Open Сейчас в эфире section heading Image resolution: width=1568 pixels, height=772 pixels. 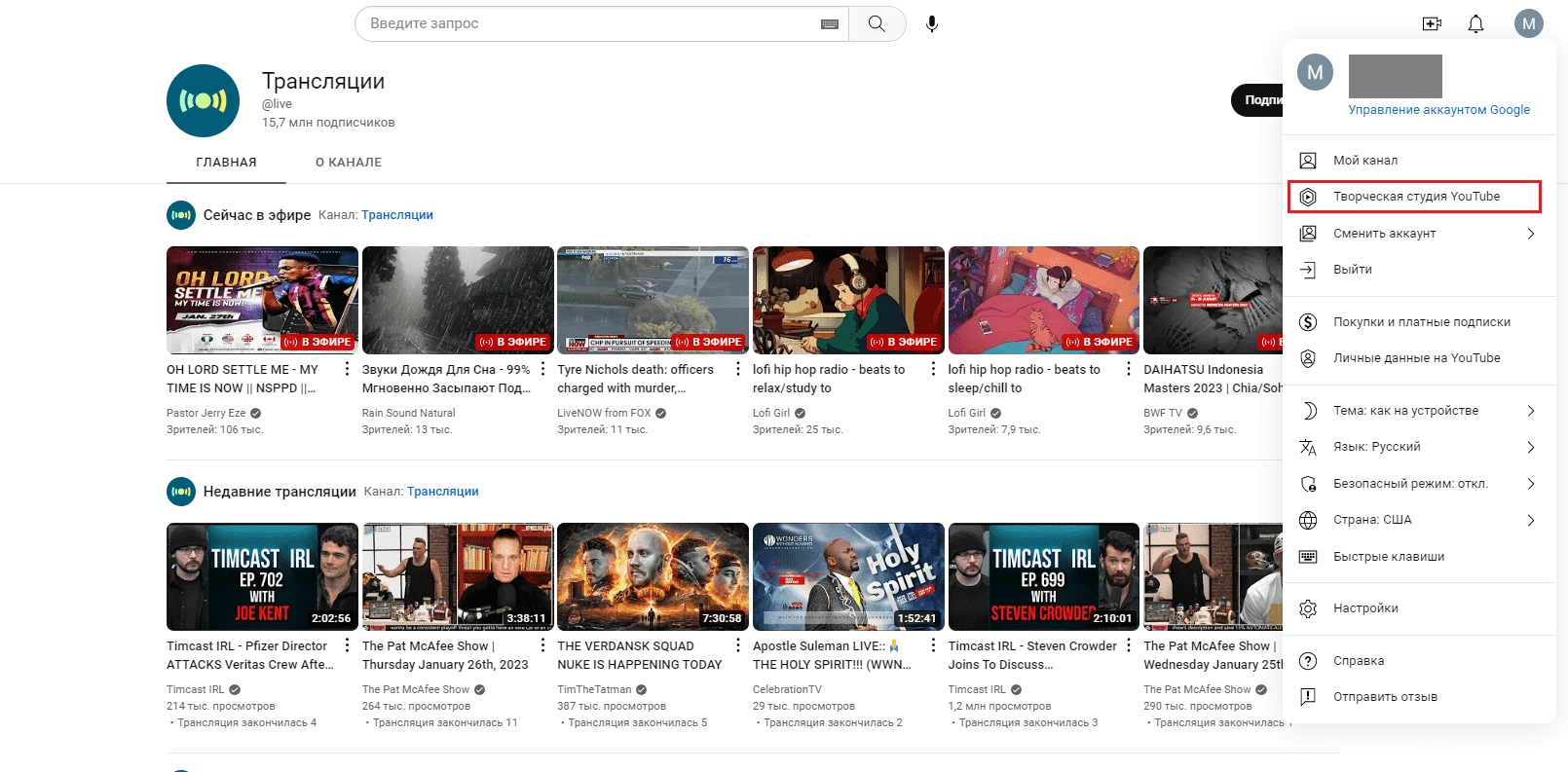(257, 215)
